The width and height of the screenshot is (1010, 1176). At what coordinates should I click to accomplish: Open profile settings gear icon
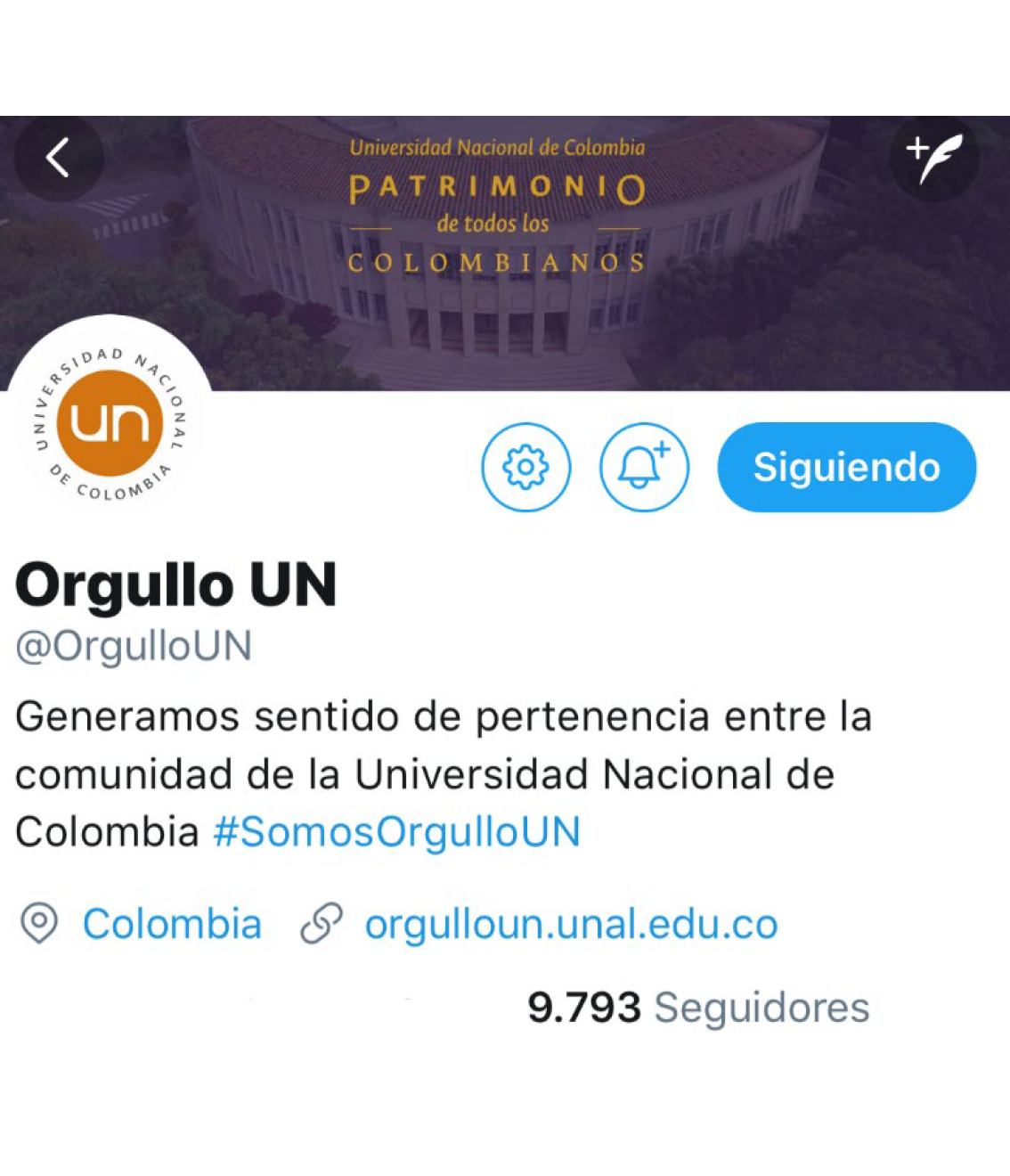click(x=526, y=467)
